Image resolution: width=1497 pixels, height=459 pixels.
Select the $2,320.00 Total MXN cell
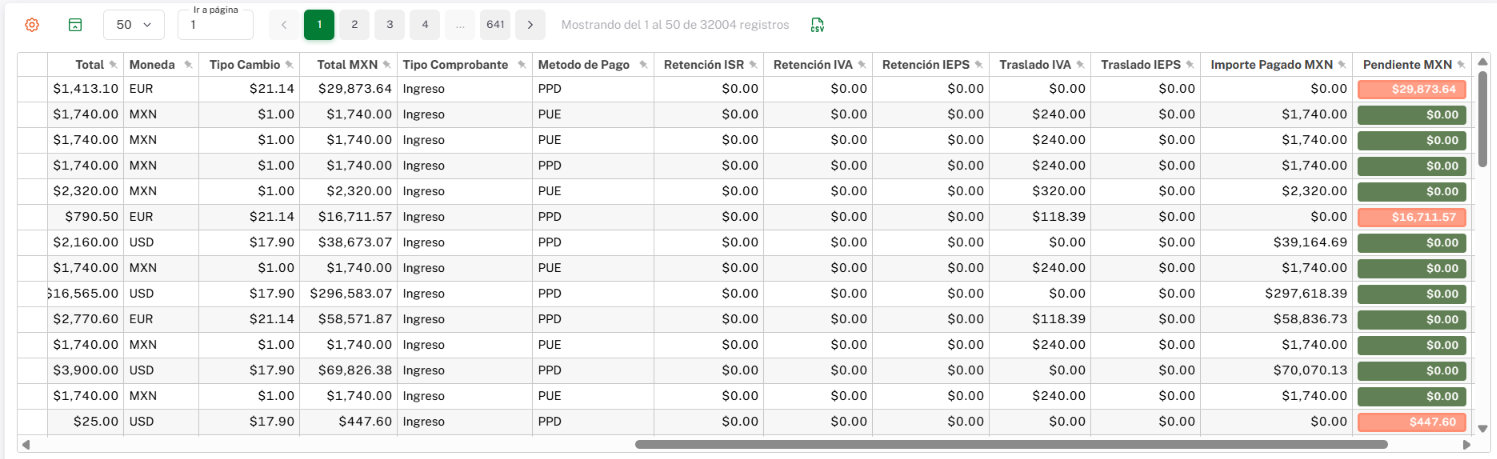tap(348, 191)
